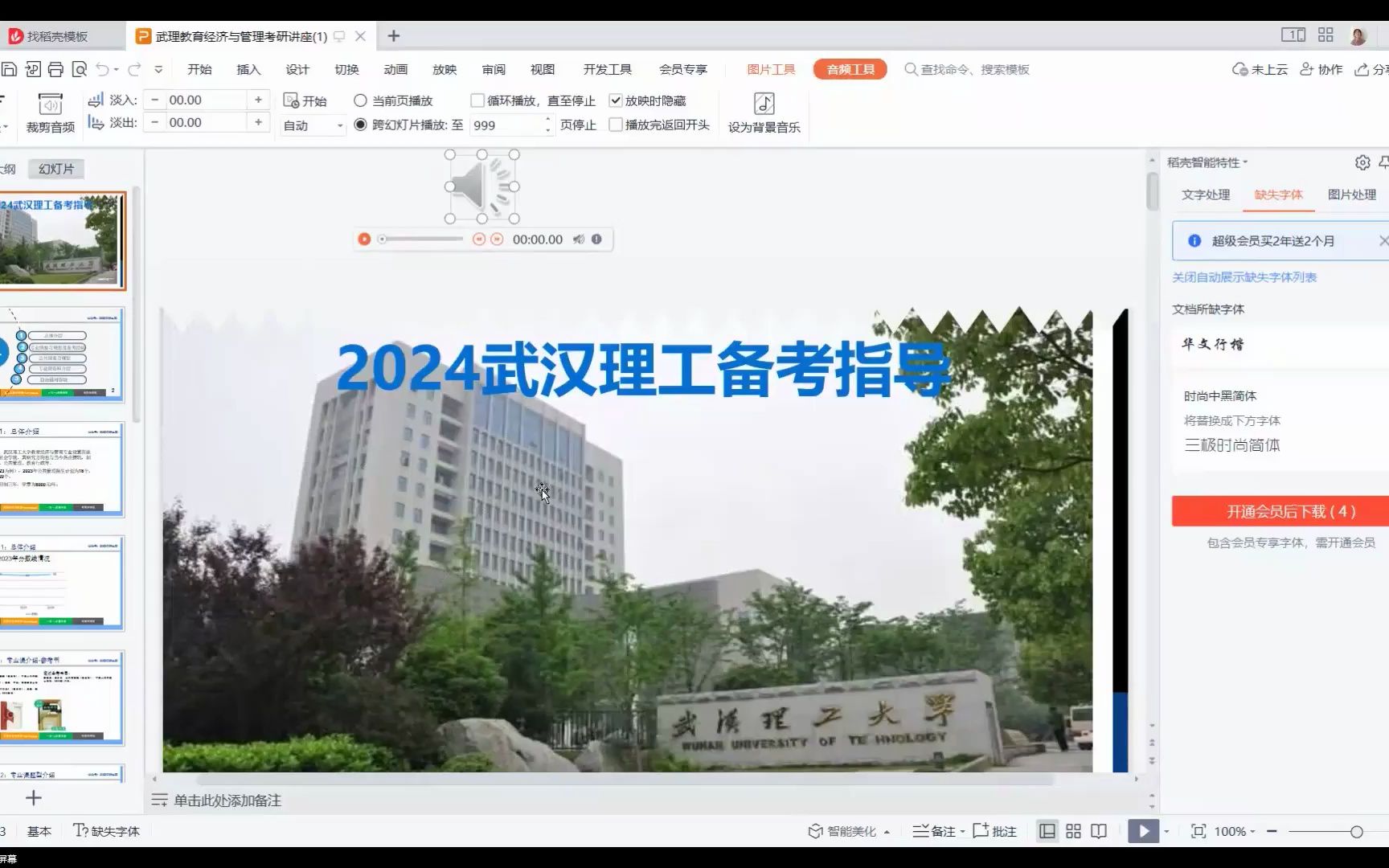
Task: Add a new slide with plus icon
Action: 33,798
